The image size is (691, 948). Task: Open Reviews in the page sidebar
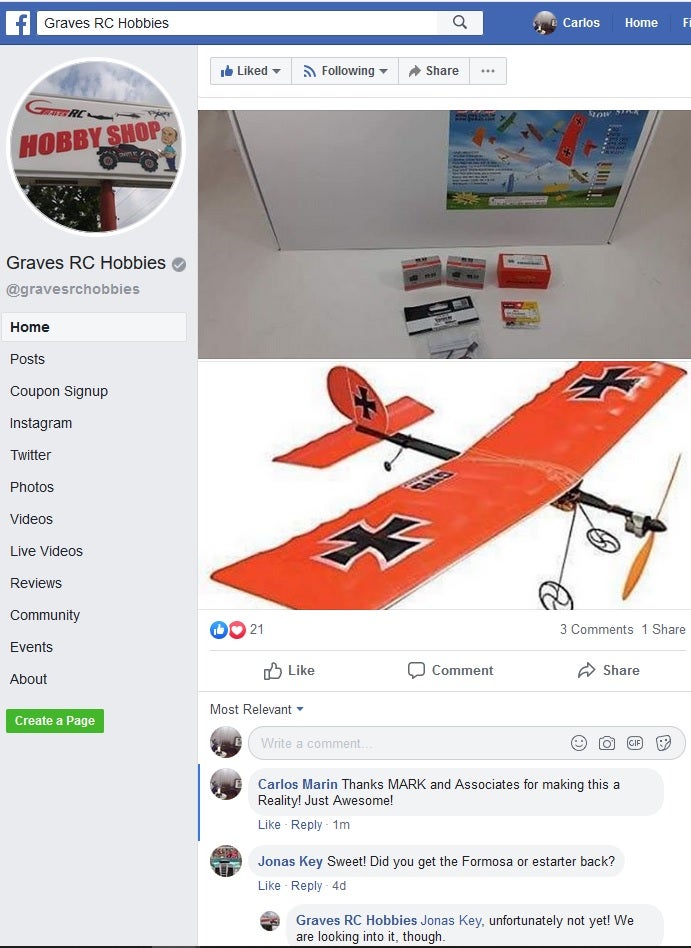click(36, 583)
